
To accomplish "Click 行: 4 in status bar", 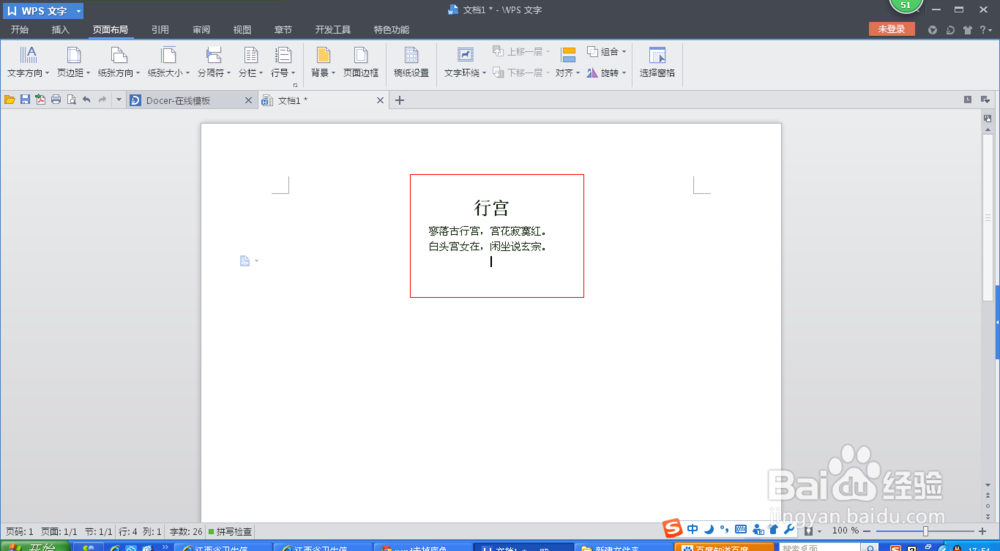I will (128, 531).
